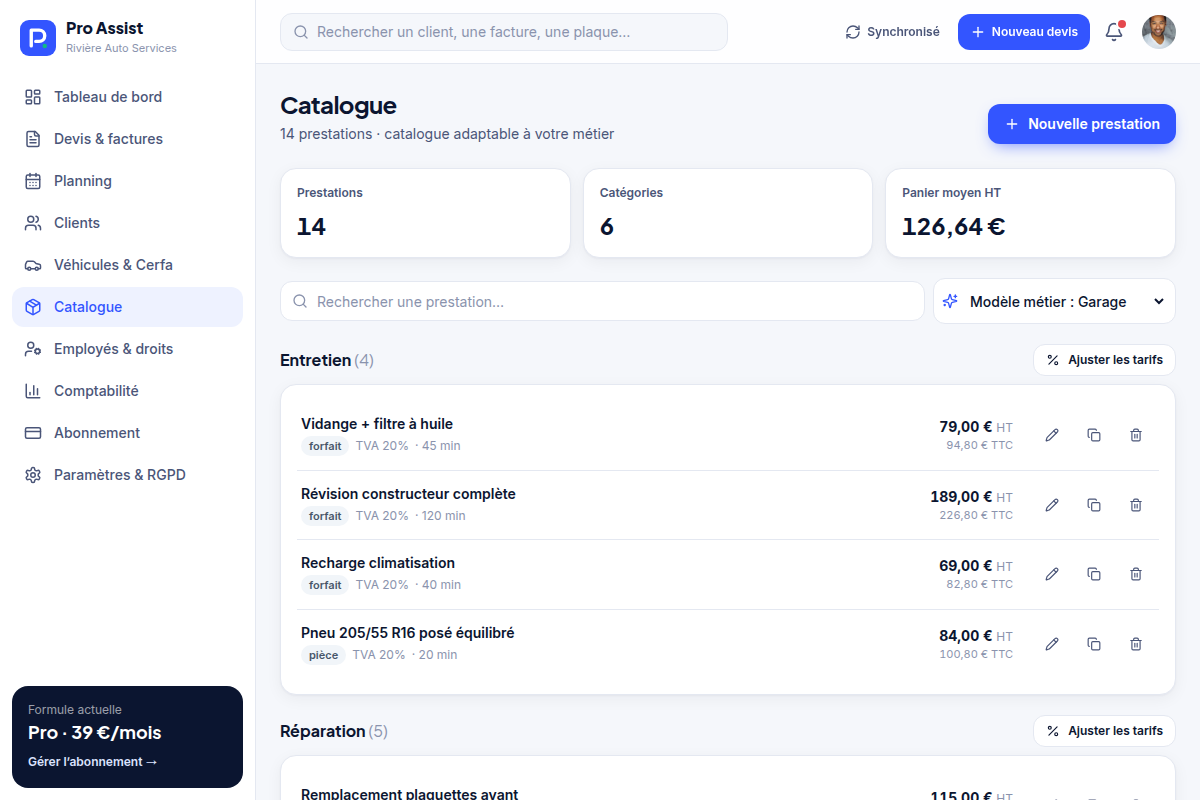Focus the global client, invoice, plate search
This screenshot has height=800, width=1200.
coord(504,32)
